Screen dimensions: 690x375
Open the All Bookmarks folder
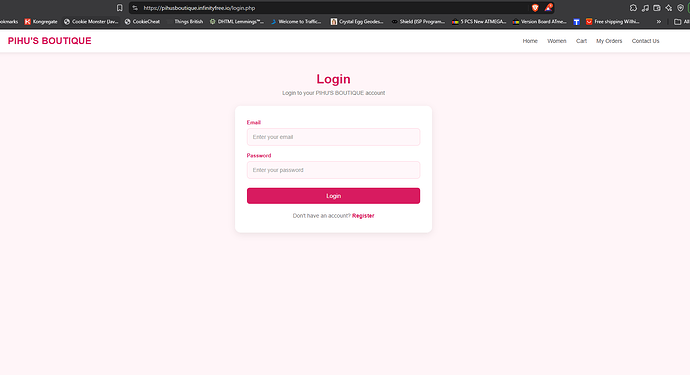[682, 22]
